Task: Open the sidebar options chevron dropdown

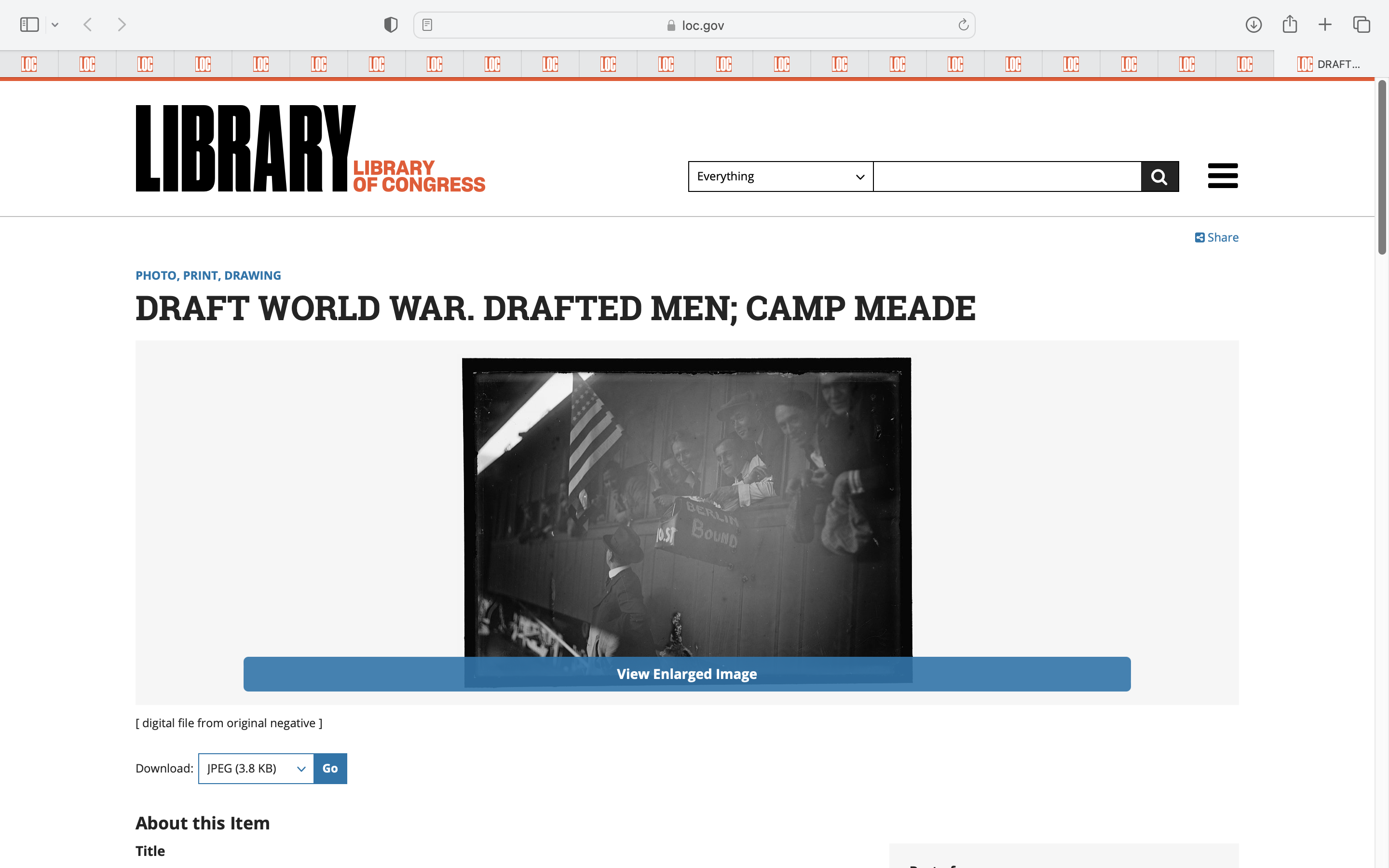Action: (x=55, y=25)
